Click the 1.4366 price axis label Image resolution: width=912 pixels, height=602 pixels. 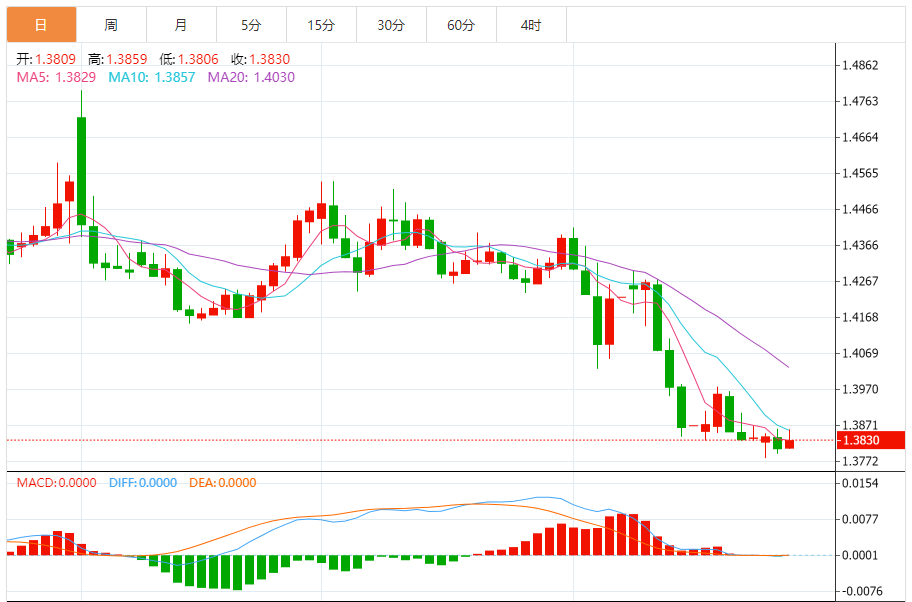coord(860,245)
